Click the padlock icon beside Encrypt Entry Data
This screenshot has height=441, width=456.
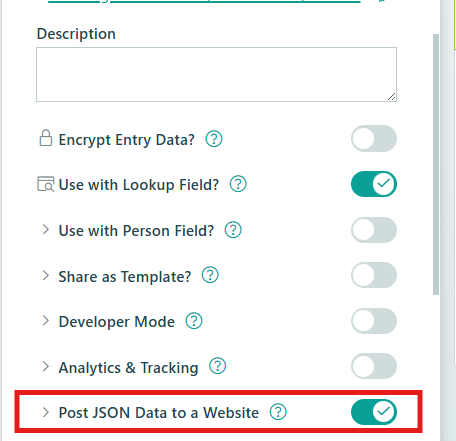(46, 138)
